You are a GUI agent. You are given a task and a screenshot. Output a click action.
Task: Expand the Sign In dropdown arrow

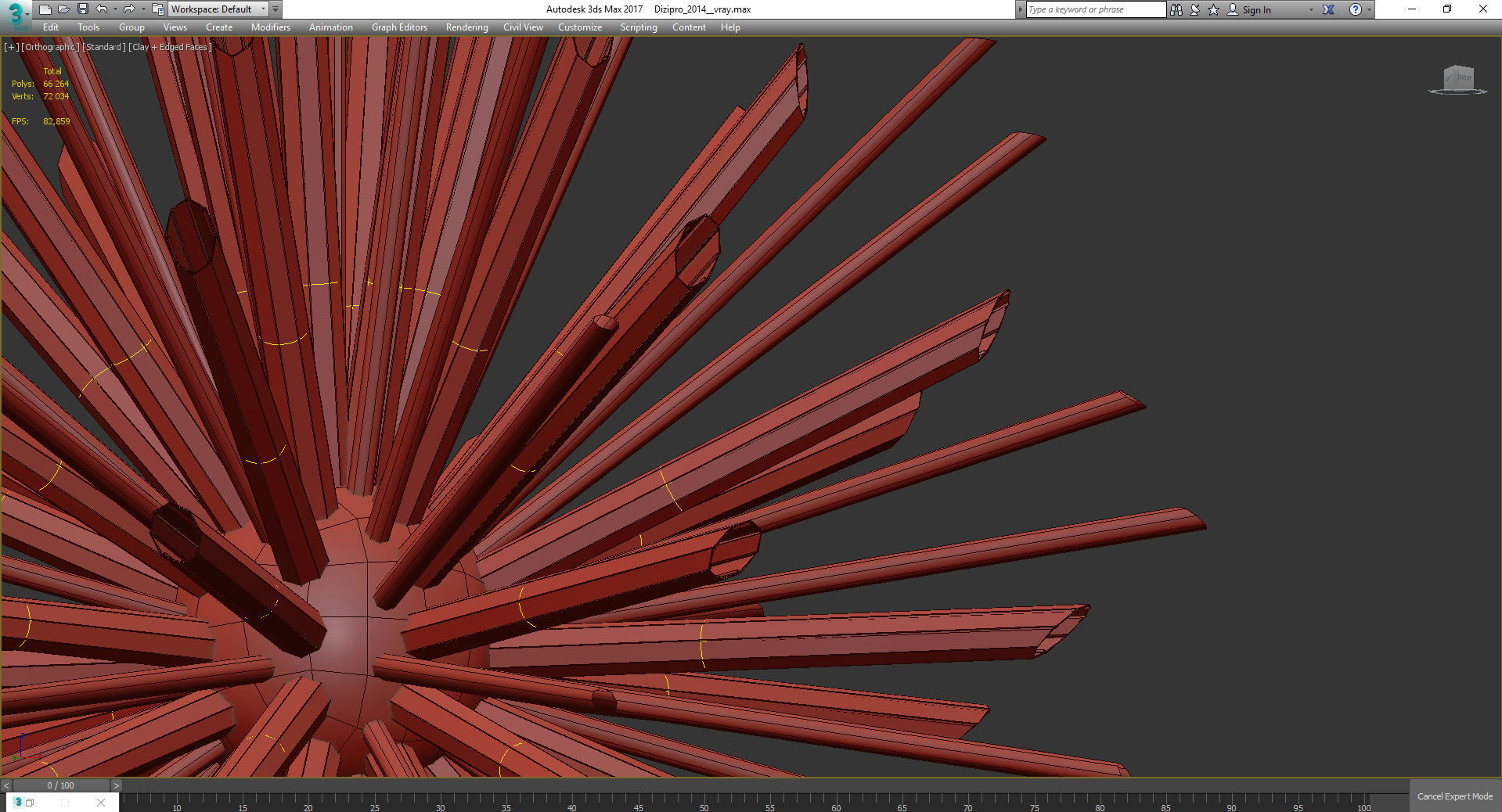pos(1311,9)
